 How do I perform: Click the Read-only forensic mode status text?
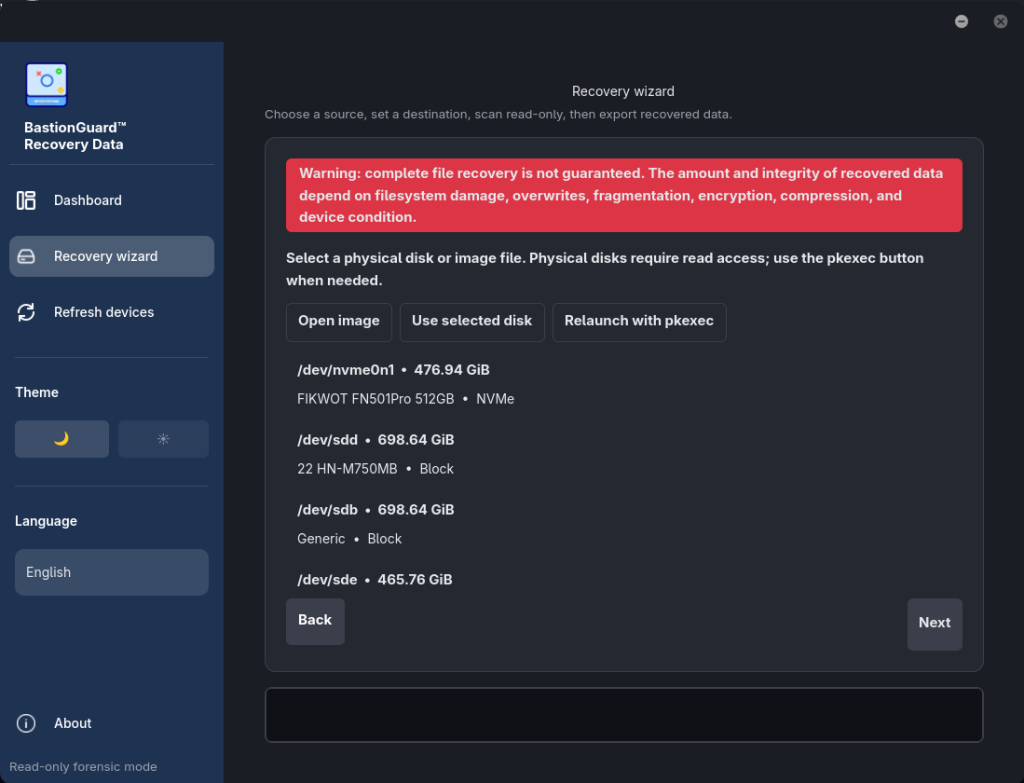pos(83,767)
